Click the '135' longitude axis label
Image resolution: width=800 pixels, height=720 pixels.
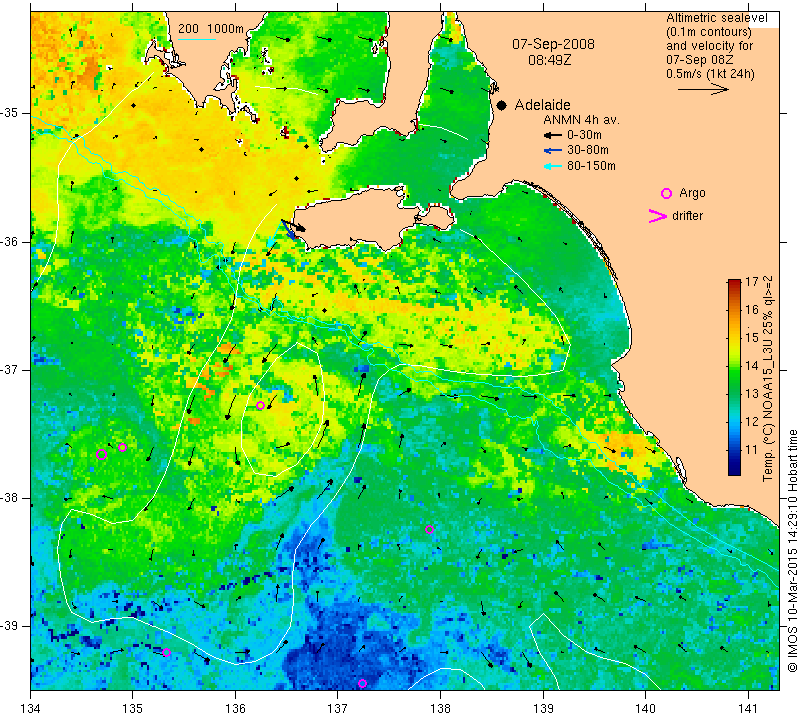133,709
